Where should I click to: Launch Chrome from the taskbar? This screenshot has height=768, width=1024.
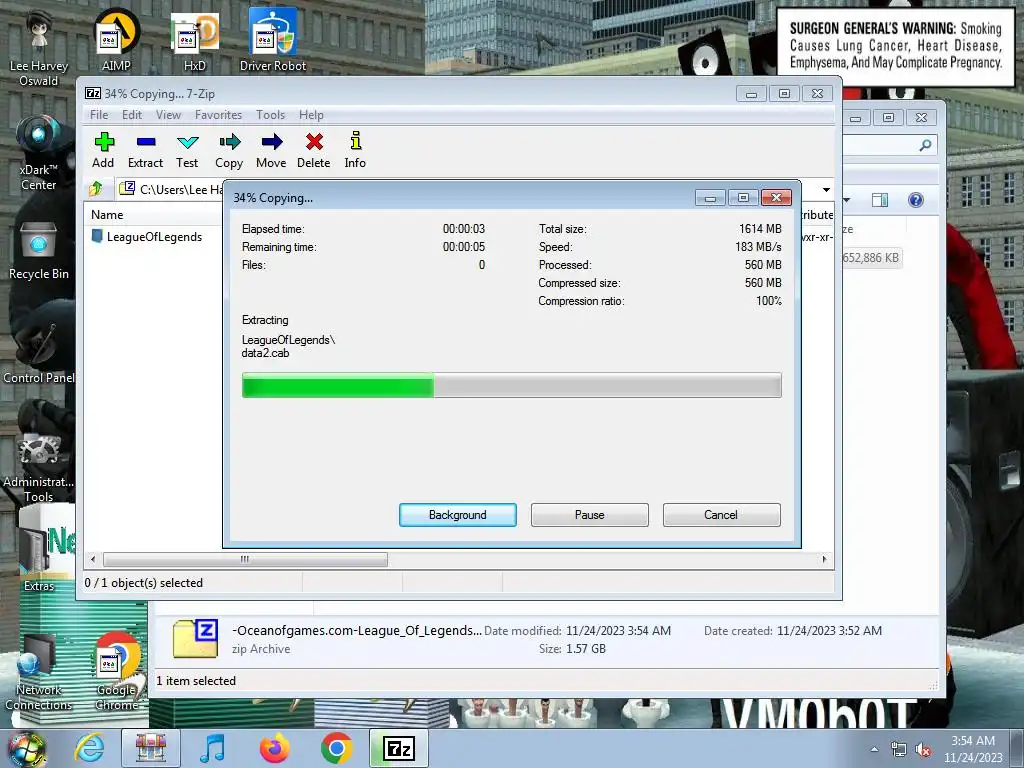coord(336,748)
